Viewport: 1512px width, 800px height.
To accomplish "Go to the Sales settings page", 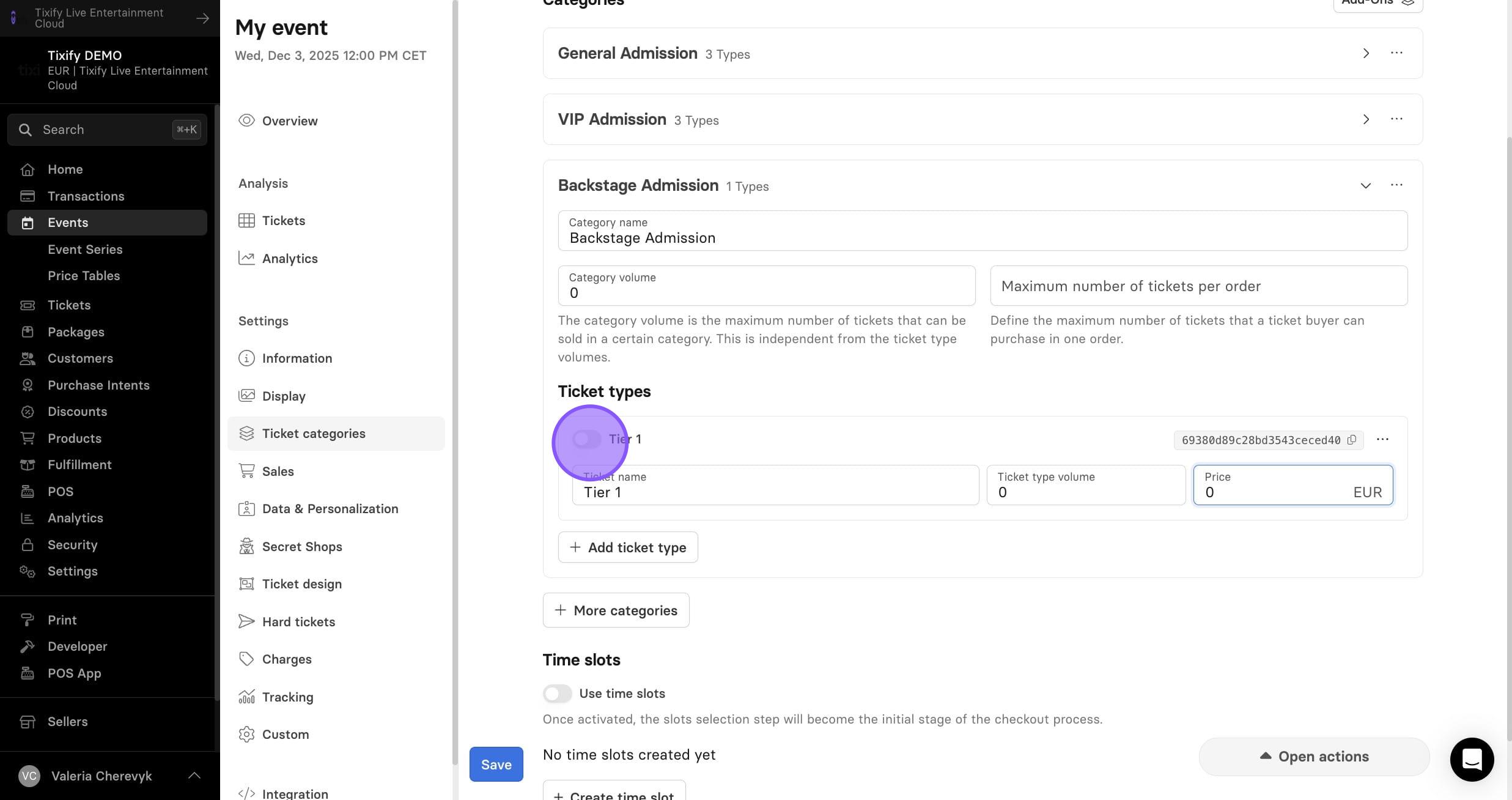I will coord(336,472).
